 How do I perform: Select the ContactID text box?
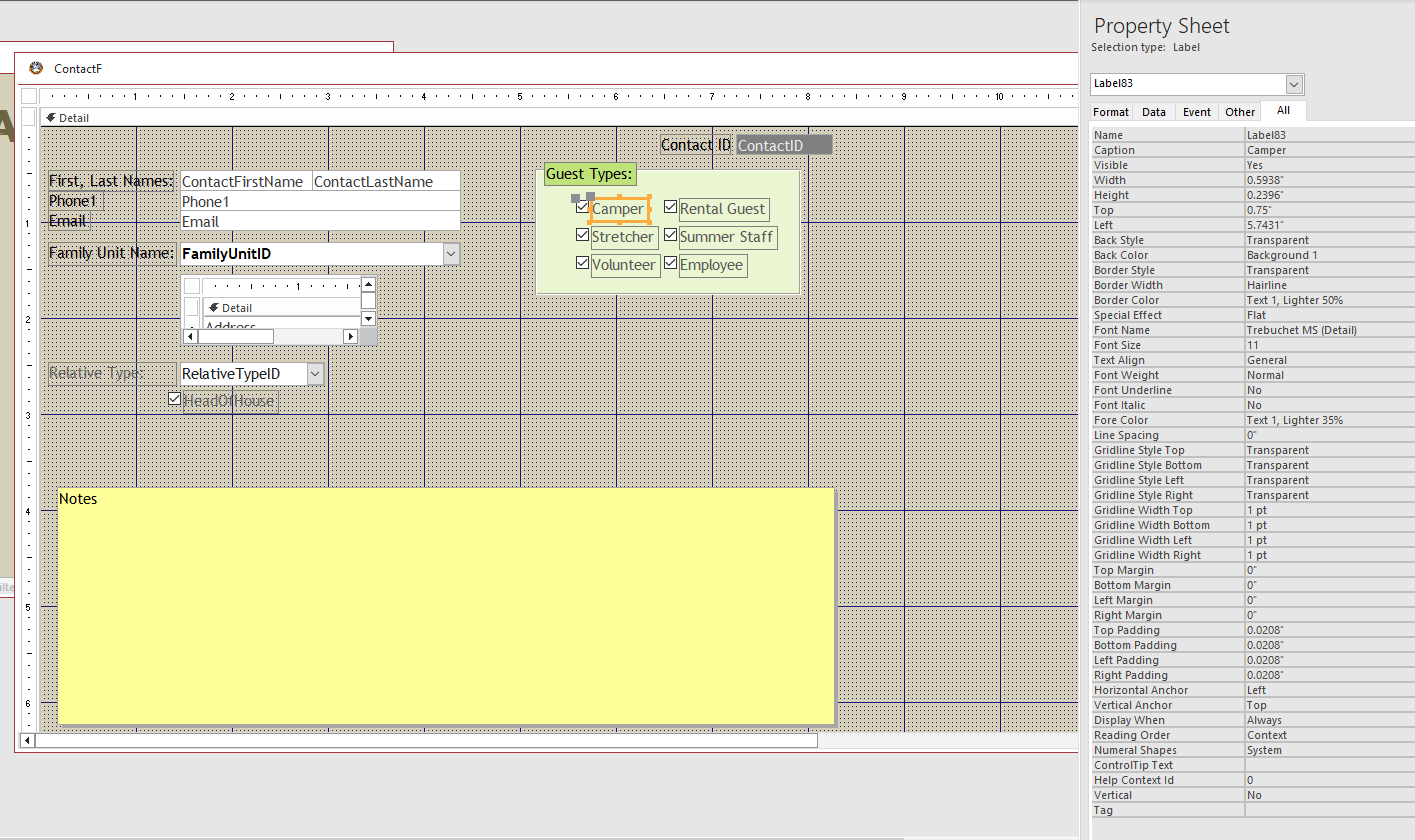[784, 145]
